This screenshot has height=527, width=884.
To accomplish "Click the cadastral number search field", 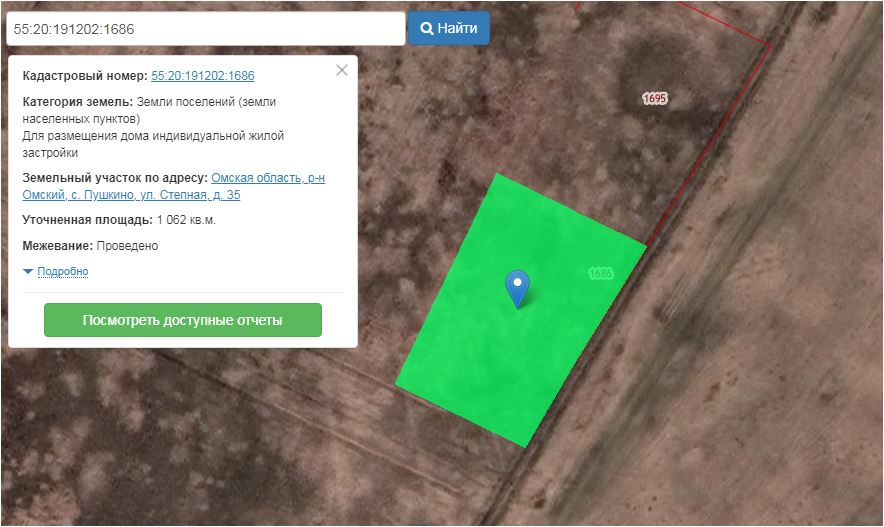I will coord(206,29).
